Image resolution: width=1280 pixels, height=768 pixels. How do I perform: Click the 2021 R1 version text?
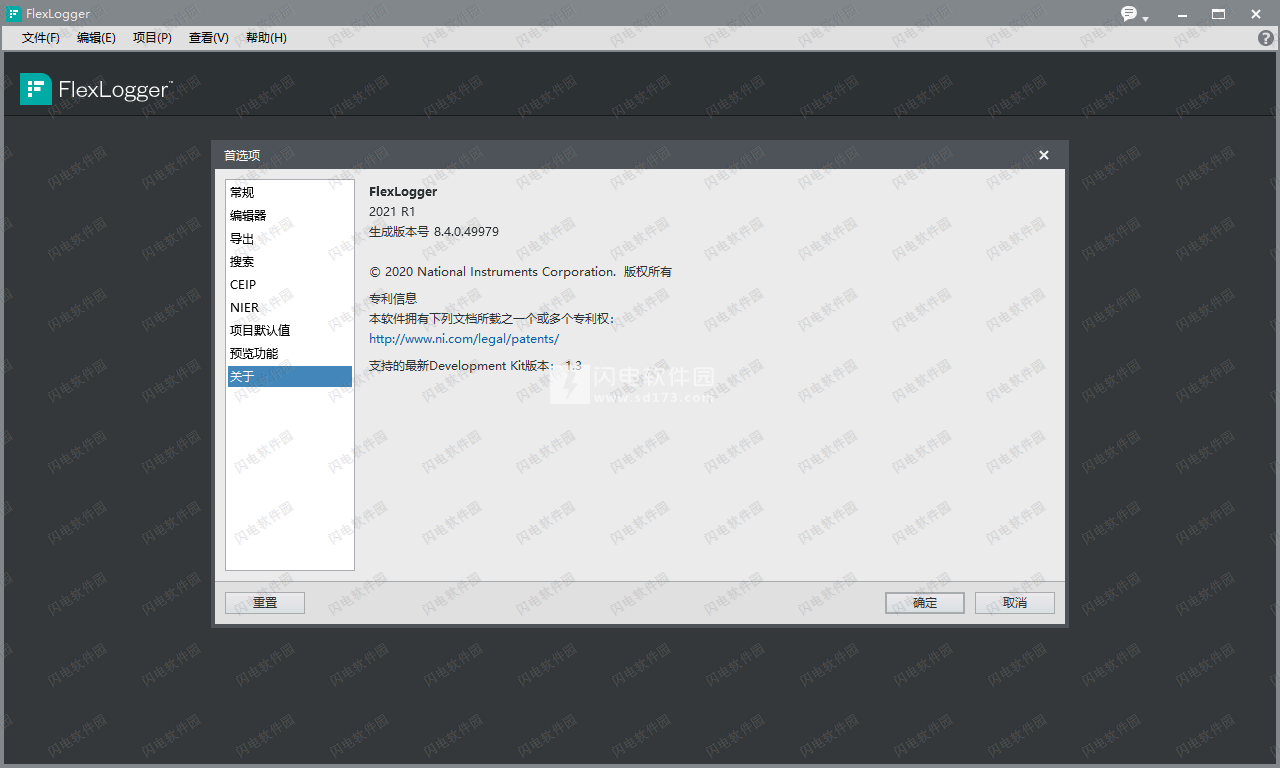point(392,212)
